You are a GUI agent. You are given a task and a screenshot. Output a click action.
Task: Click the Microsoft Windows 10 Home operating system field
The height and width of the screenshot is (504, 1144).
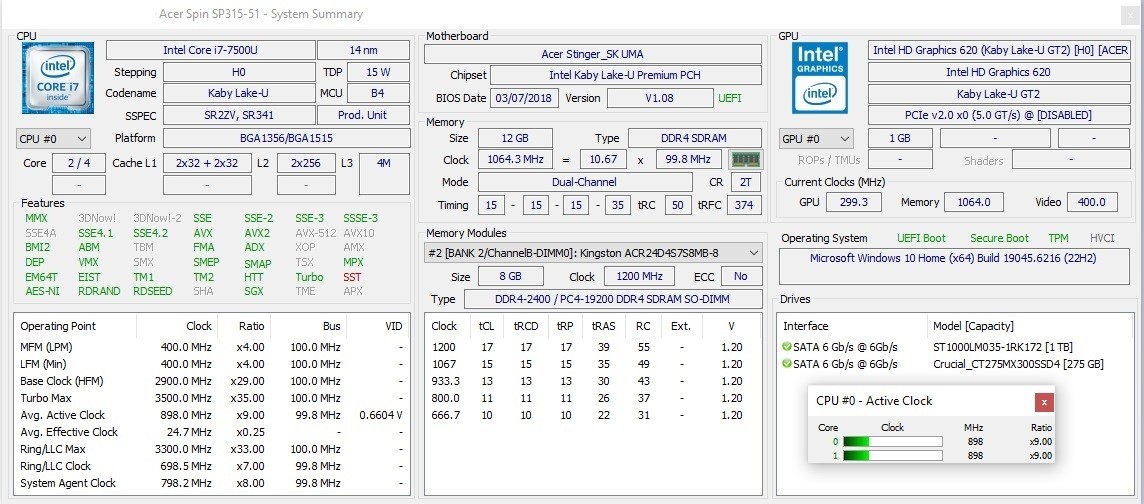coord(953,265)
